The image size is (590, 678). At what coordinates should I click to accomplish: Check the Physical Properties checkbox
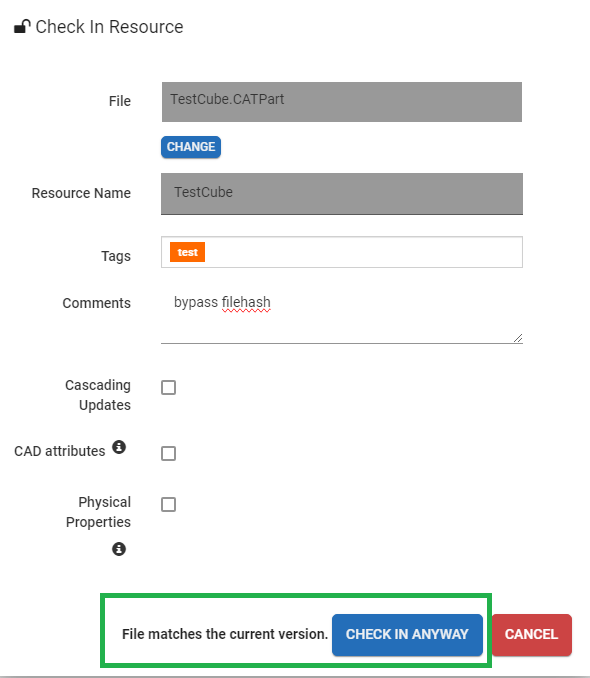168,504
